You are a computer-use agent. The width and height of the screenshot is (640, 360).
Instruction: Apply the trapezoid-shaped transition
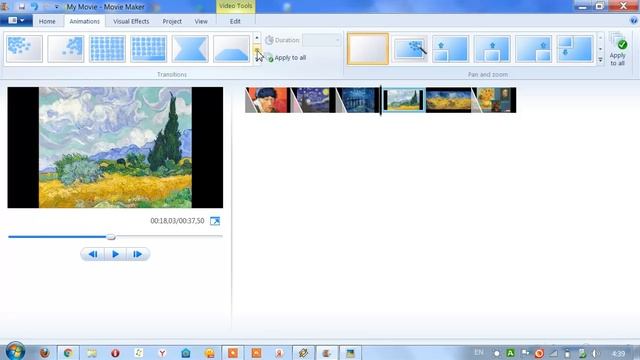pyautogui.click(x=231, y=49)
